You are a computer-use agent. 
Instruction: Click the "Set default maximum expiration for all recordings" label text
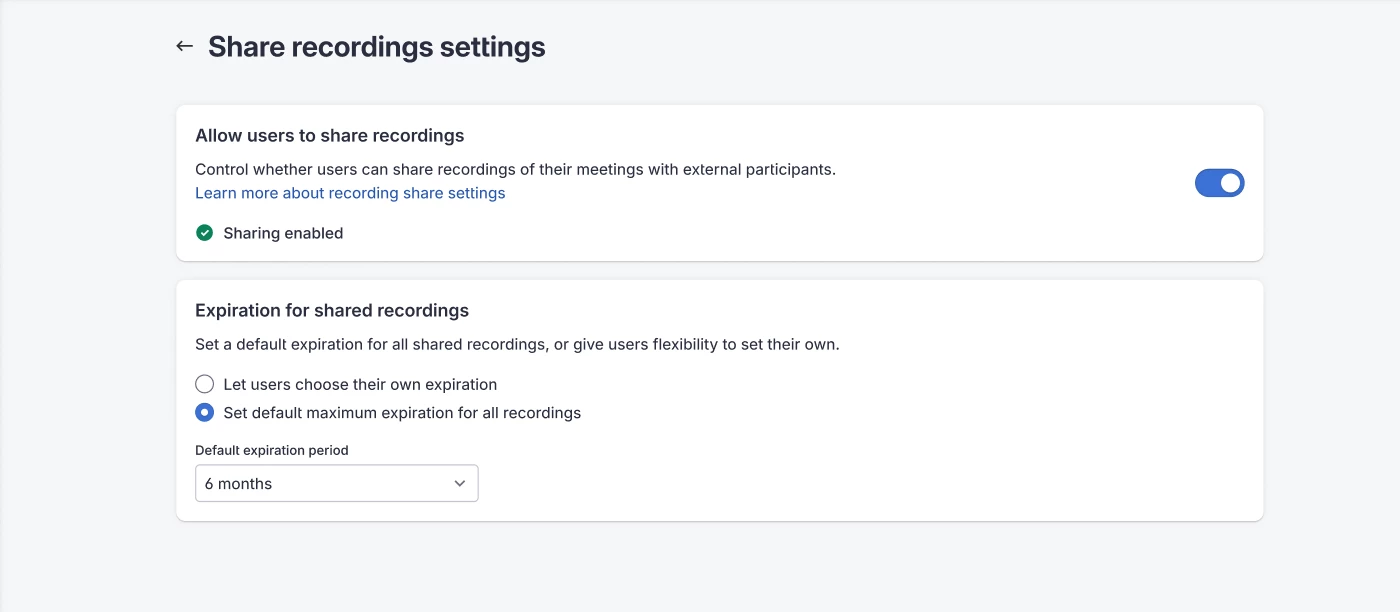coord(402,412)
